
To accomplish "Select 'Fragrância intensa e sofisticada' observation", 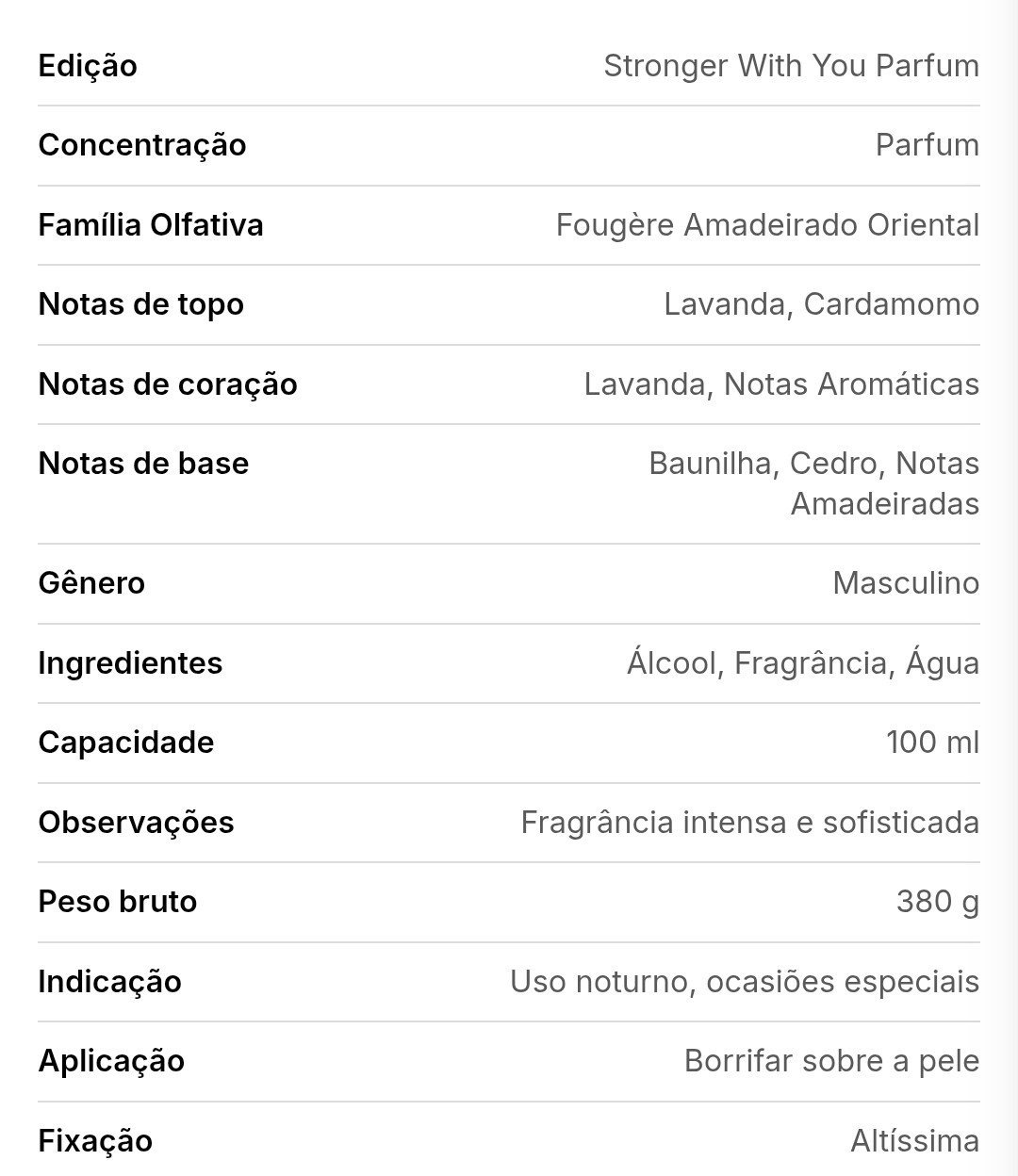I will click(749, 823).
